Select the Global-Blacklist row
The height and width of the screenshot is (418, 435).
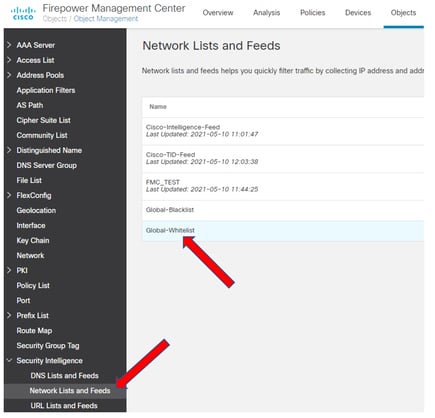[283, 210]
